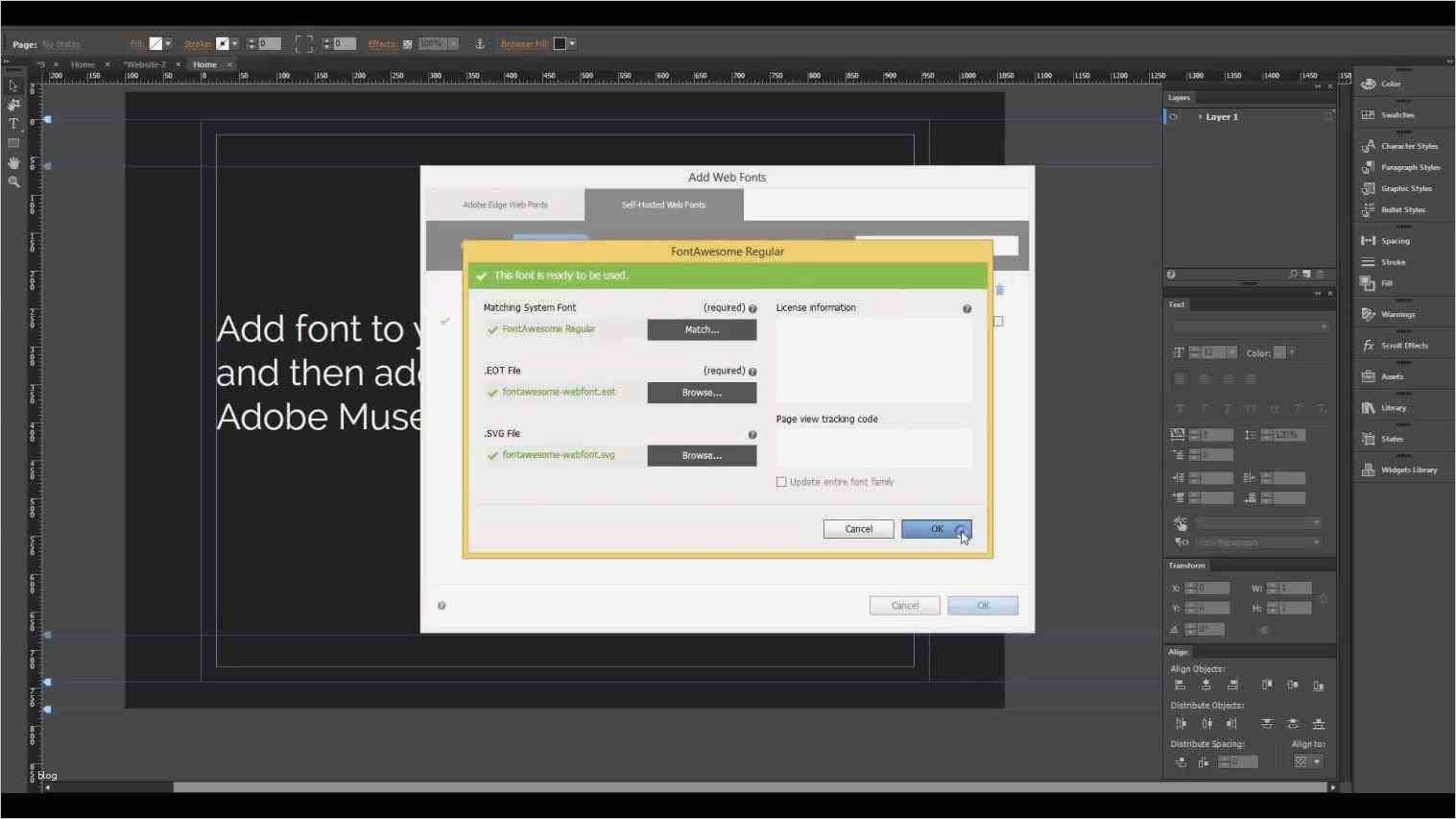Screen dimensions: 1456x819
Task: Click help icon beside License information
Action: 967,308
